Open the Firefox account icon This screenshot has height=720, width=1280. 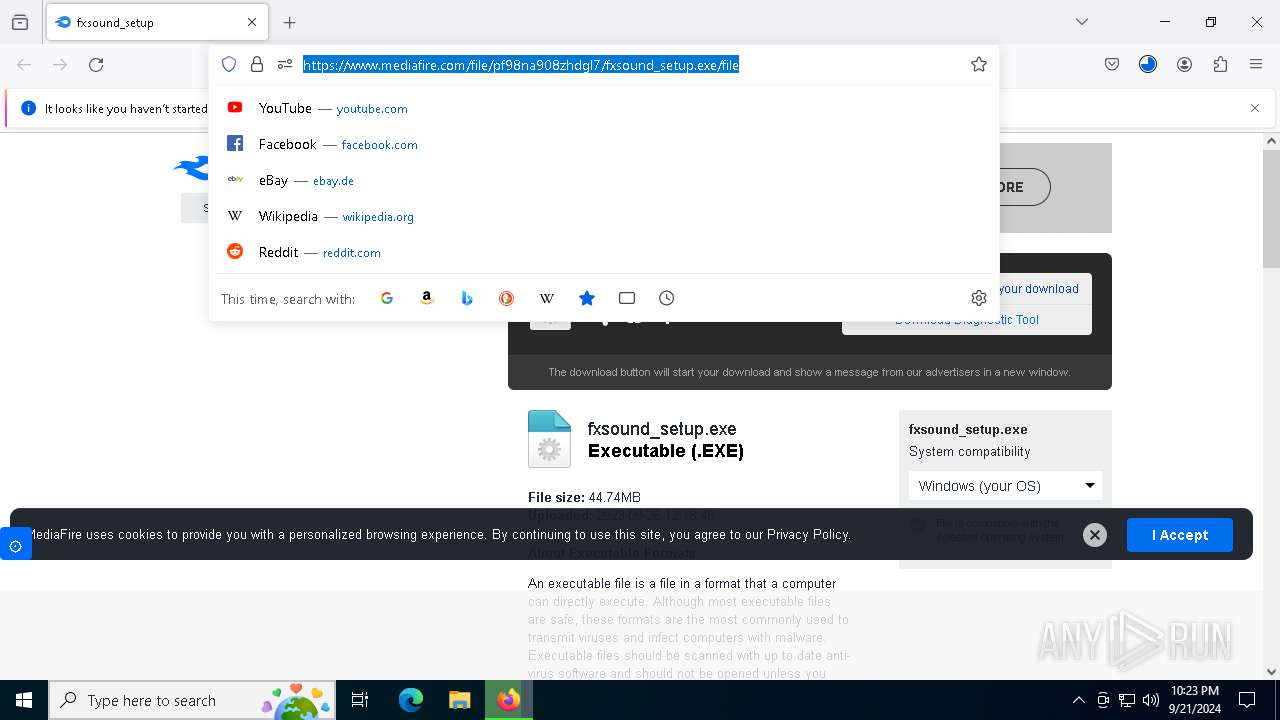coord(1184,64)
